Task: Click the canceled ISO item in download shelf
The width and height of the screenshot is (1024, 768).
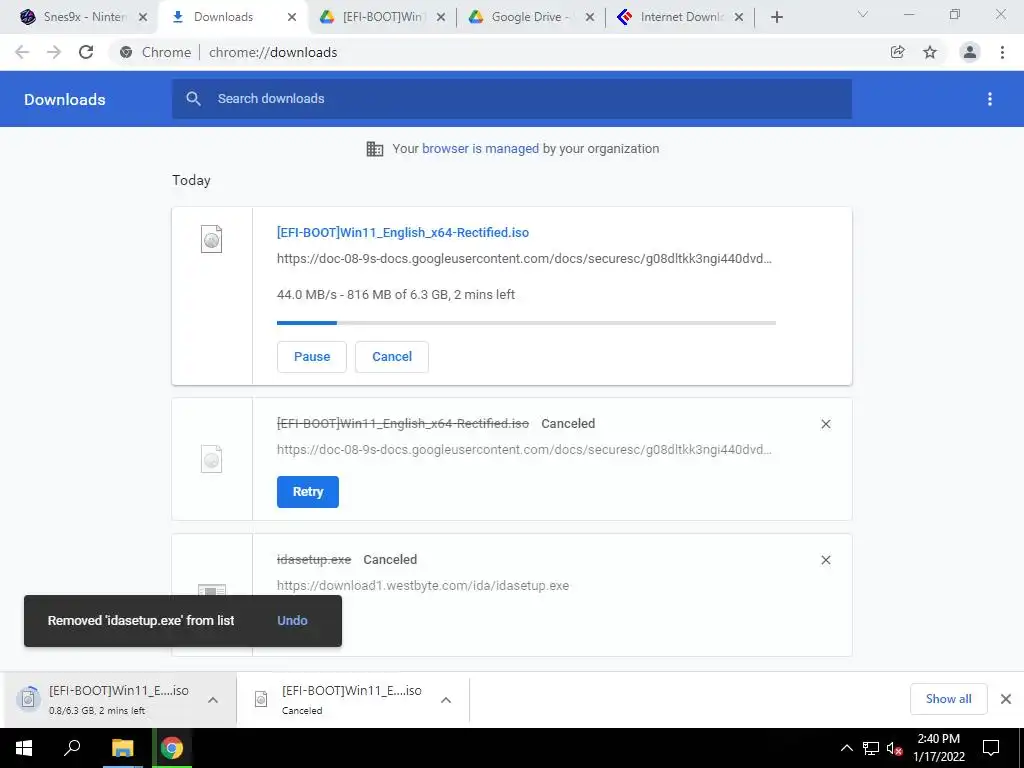Action: click(x=338, y=699)
